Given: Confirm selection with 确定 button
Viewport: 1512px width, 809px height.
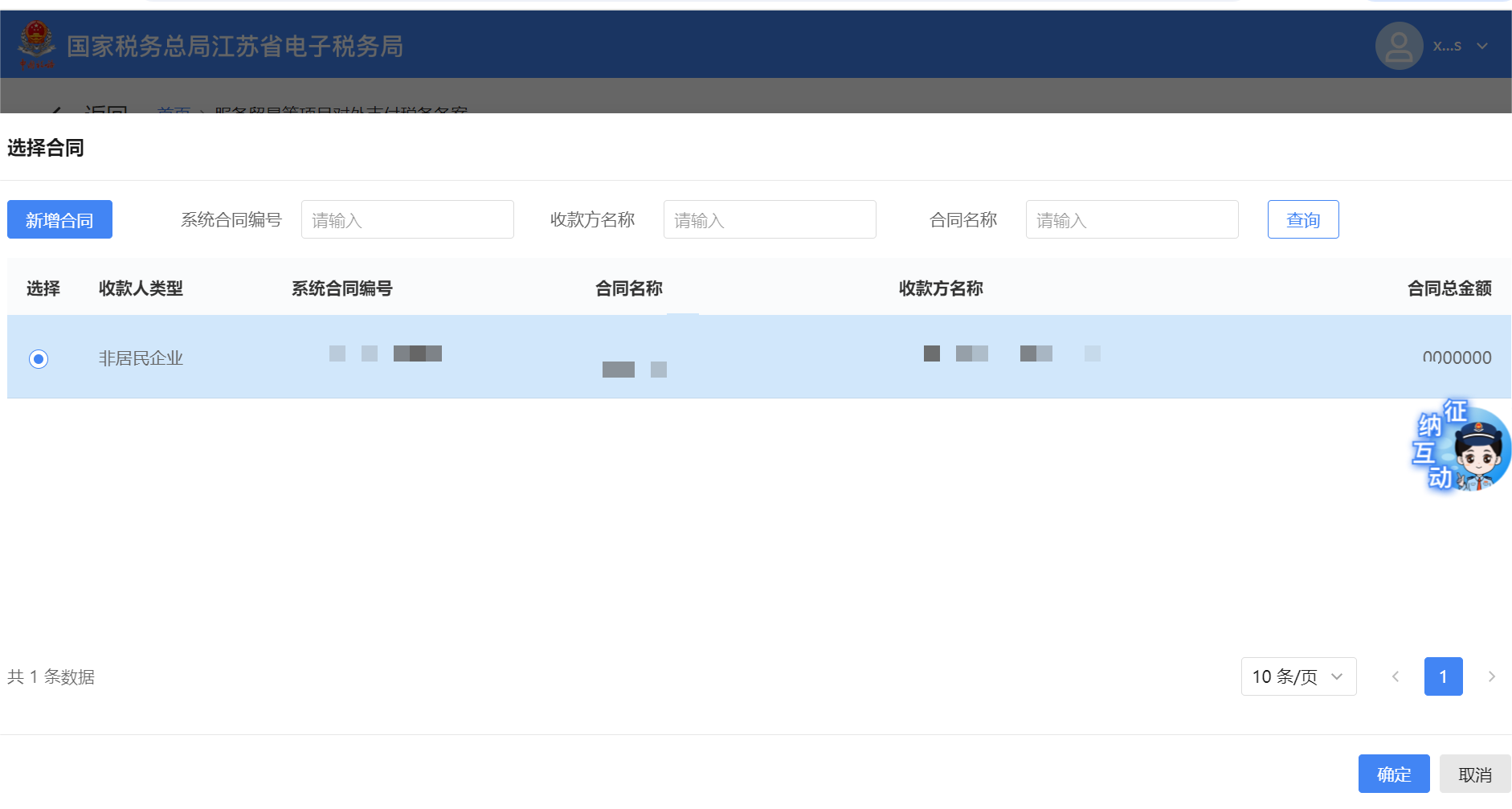Looking at the screenshot, I should [x=1393, y=774].
